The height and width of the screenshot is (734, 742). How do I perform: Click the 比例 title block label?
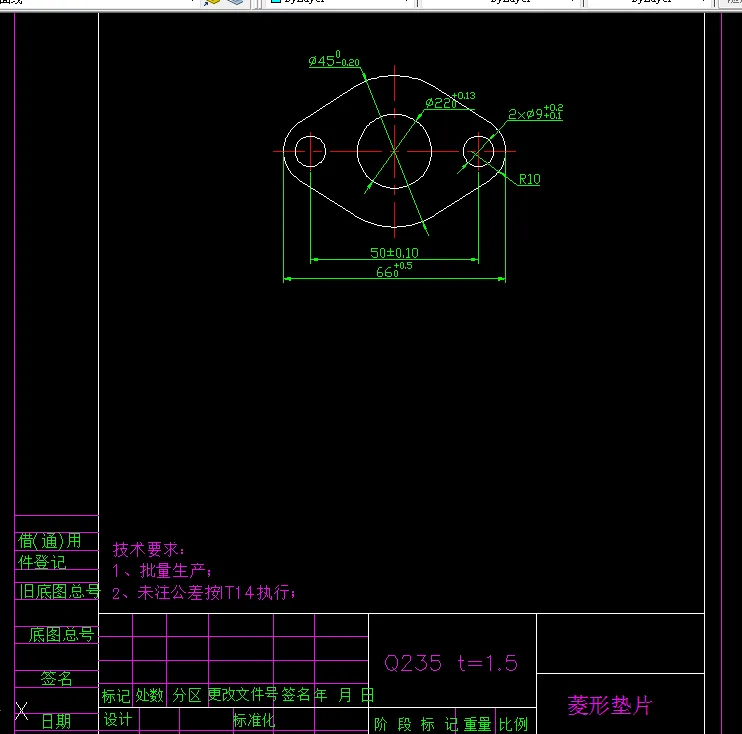tap(513, 724)
